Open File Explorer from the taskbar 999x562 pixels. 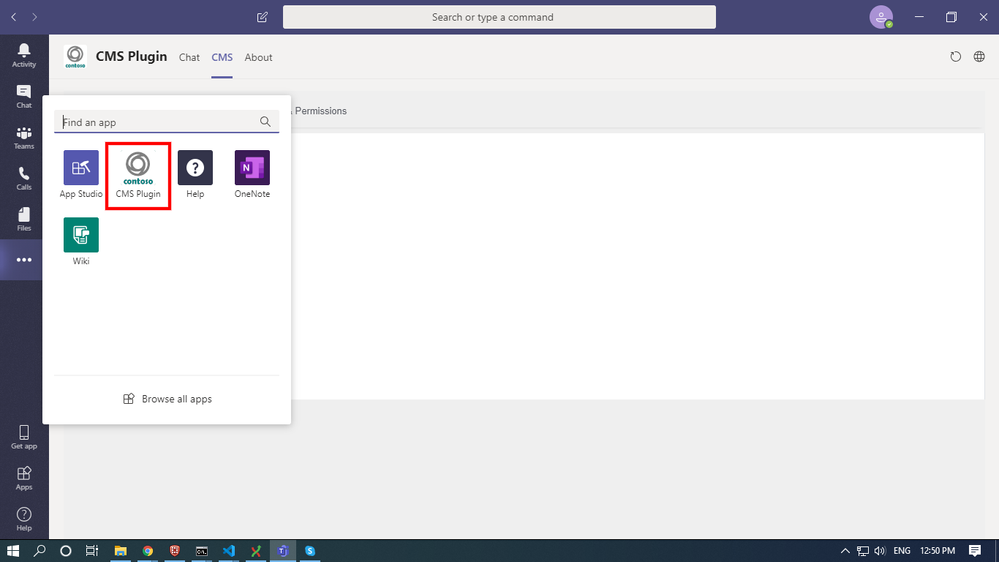point(120,551)
